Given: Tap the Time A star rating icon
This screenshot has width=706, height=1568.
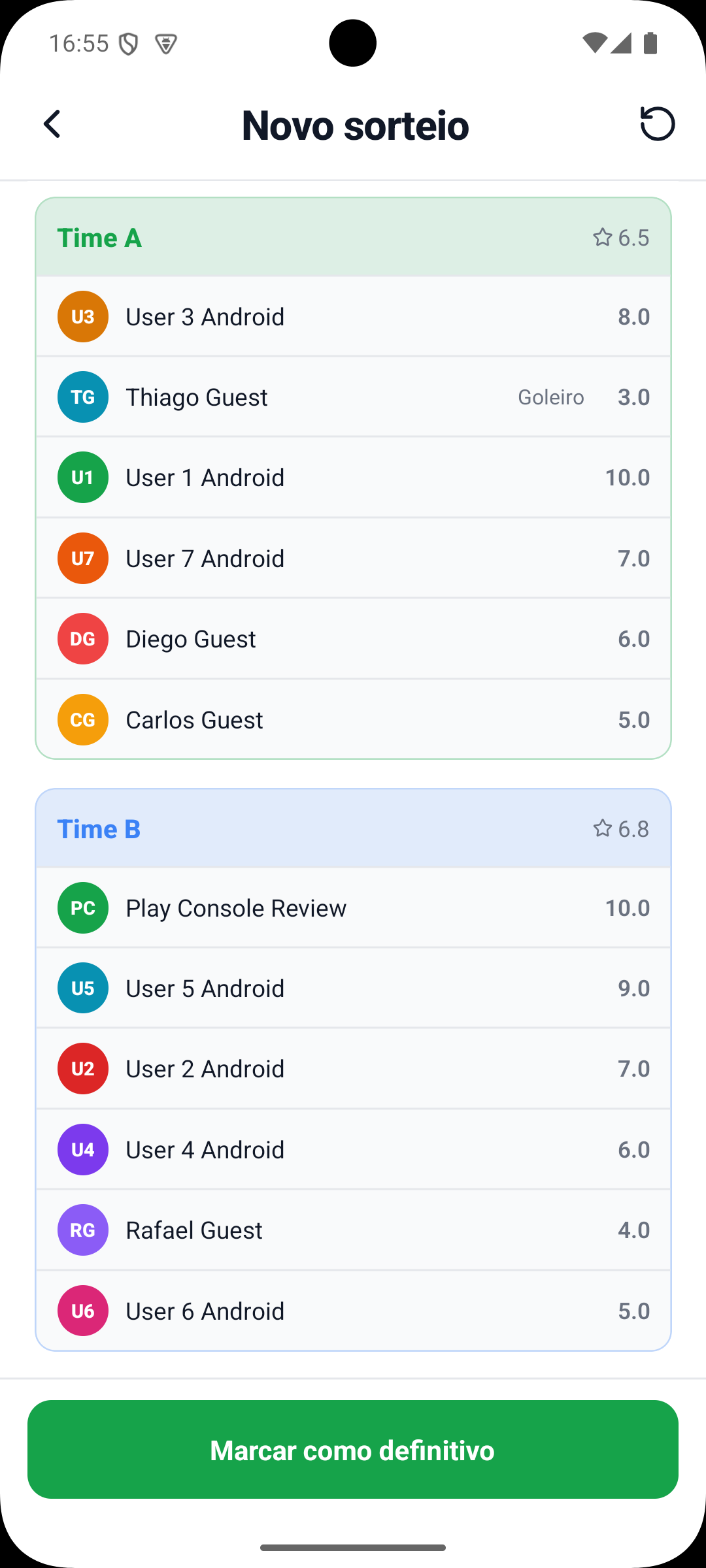Looking at the screenshot, I should 602,237.
